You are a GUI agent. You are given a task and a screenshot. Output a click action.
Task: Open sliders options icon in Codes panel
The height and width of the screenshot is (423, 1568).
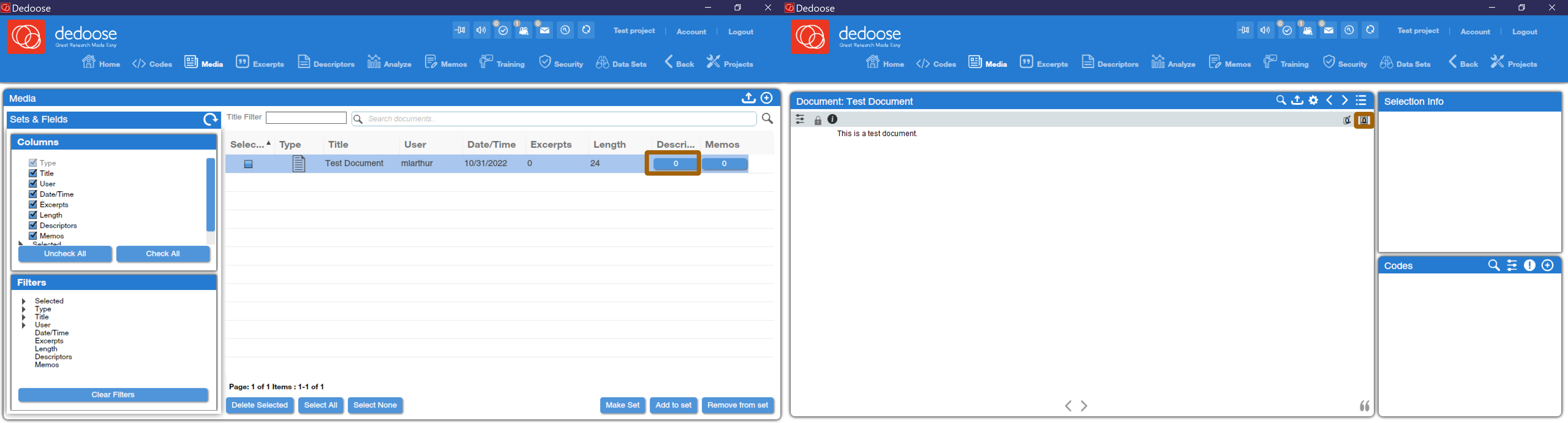pos(1512,265)
